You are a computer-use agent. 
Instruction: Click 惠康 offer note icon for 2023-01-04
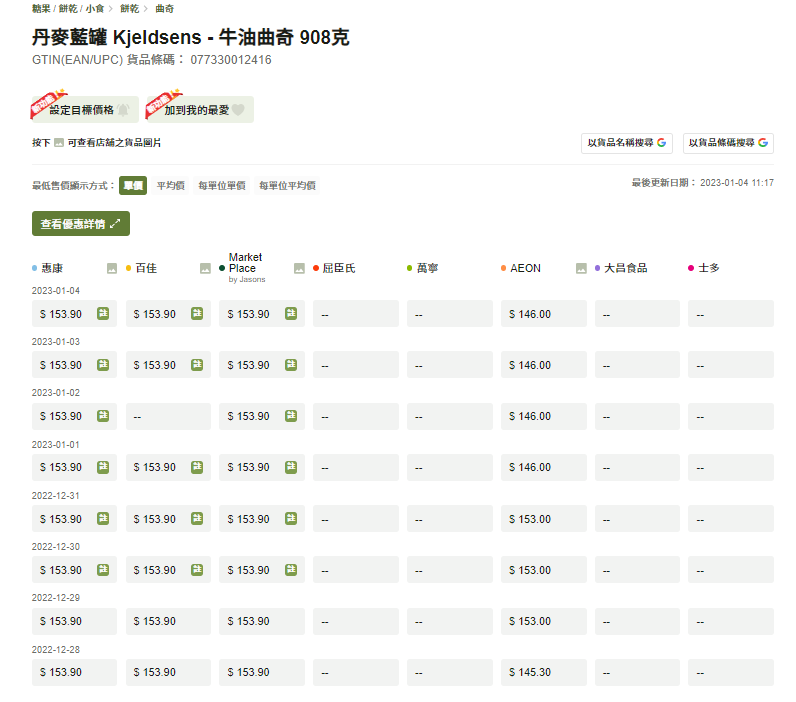(x=103, y=314)
